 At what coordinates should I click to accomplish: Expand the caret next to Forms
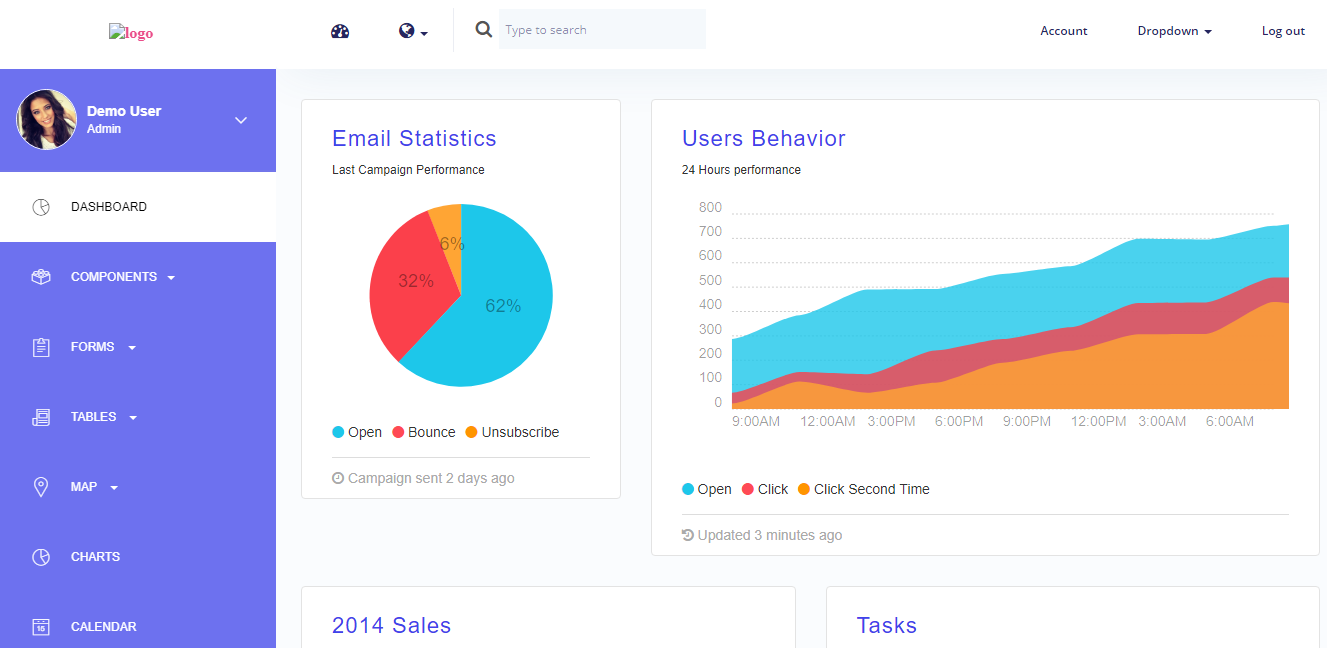132,348
